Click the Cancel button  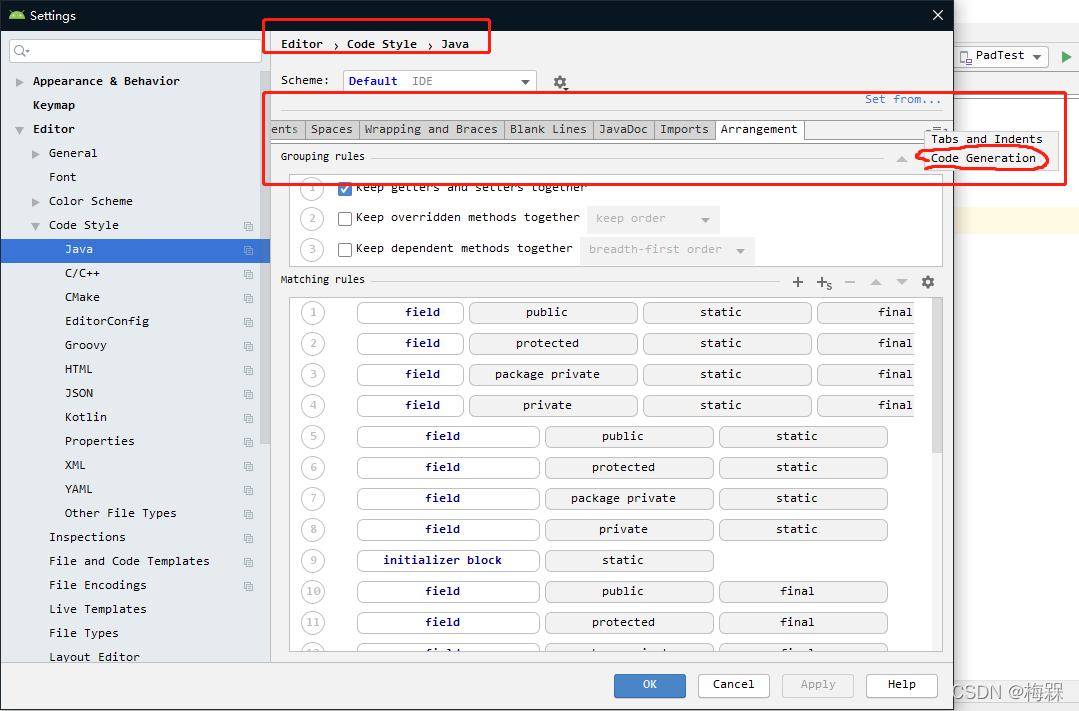734,685
